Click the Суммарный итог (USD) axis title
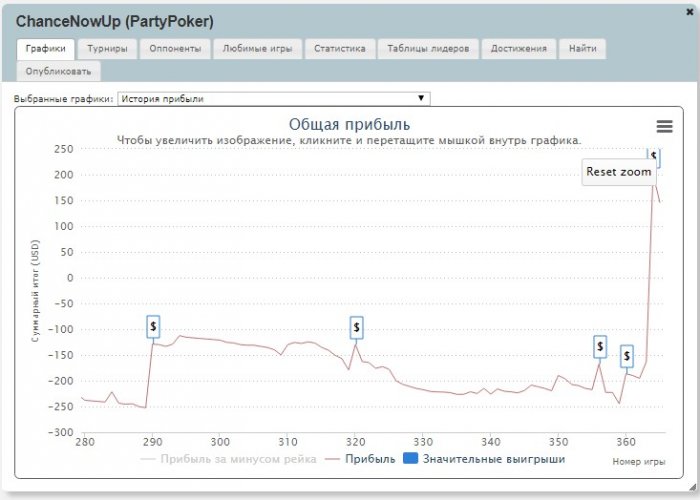 [x=35, y=291]
